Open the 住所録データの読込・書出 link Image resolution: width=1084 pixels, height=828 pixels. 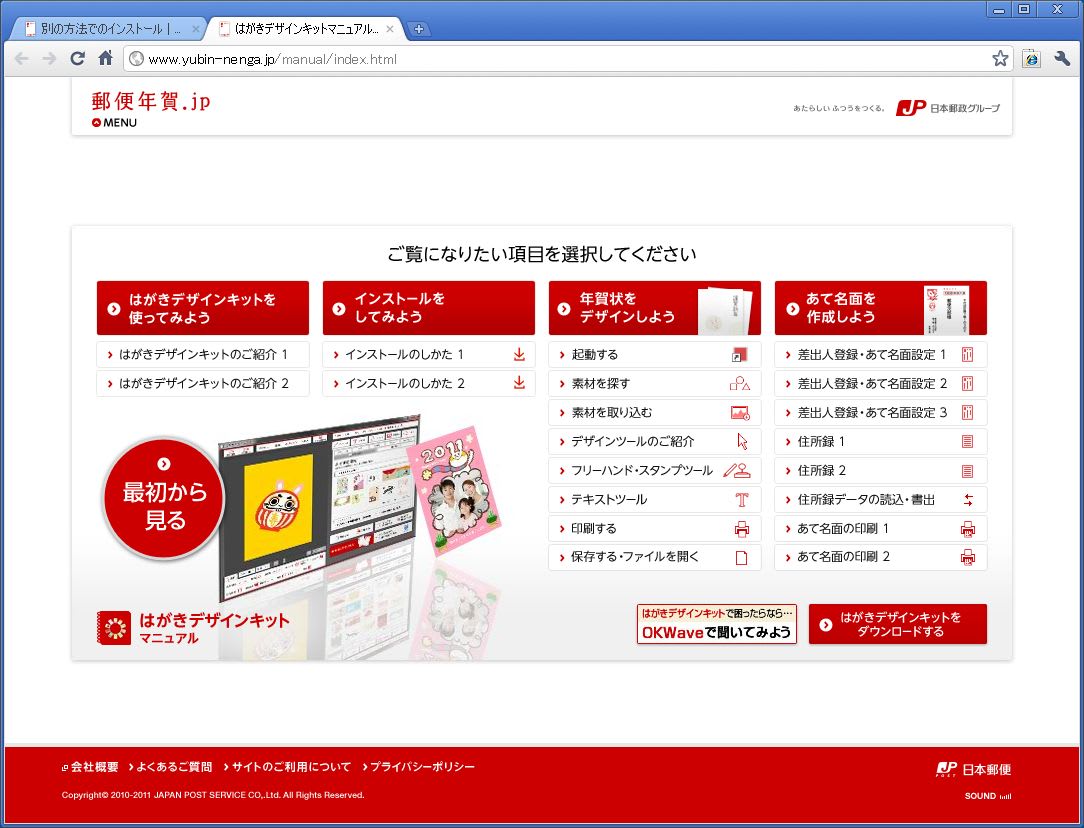866,500
